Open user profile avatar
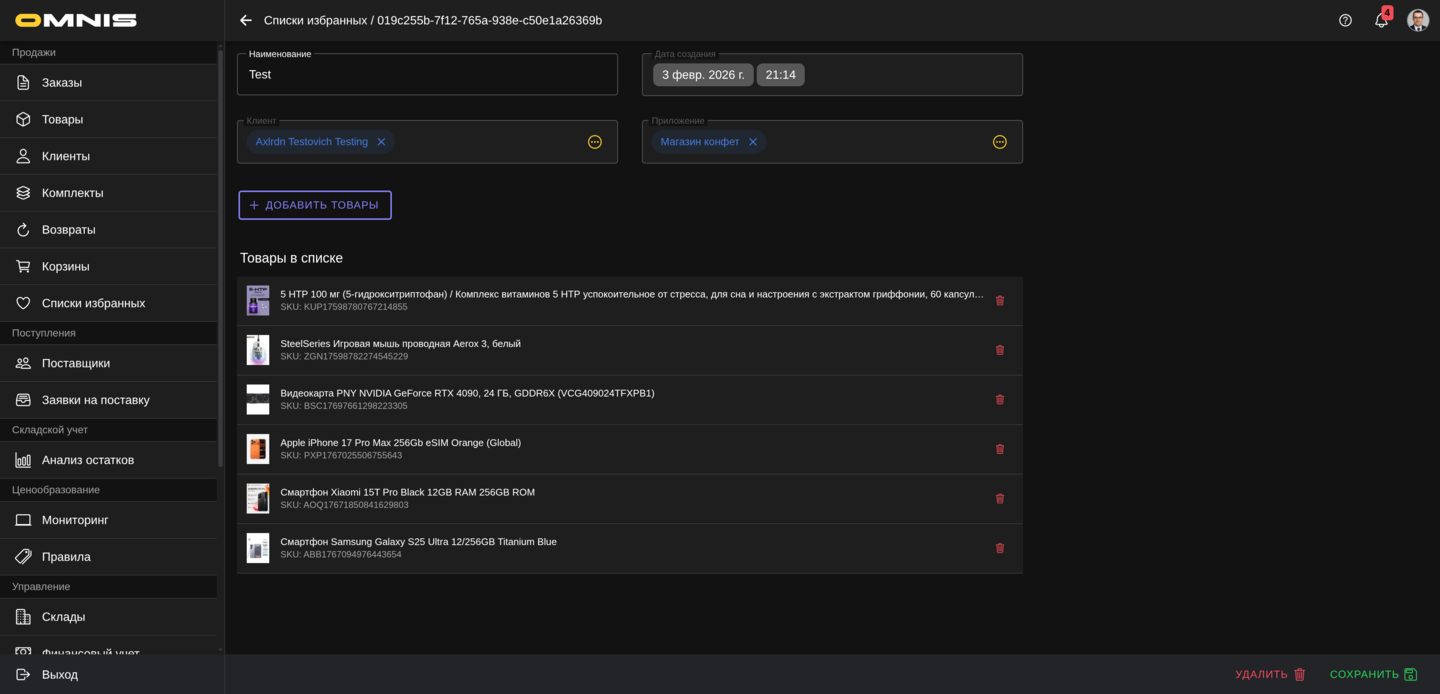Viewport: 1440px width, 694px height. [1417, 21]
